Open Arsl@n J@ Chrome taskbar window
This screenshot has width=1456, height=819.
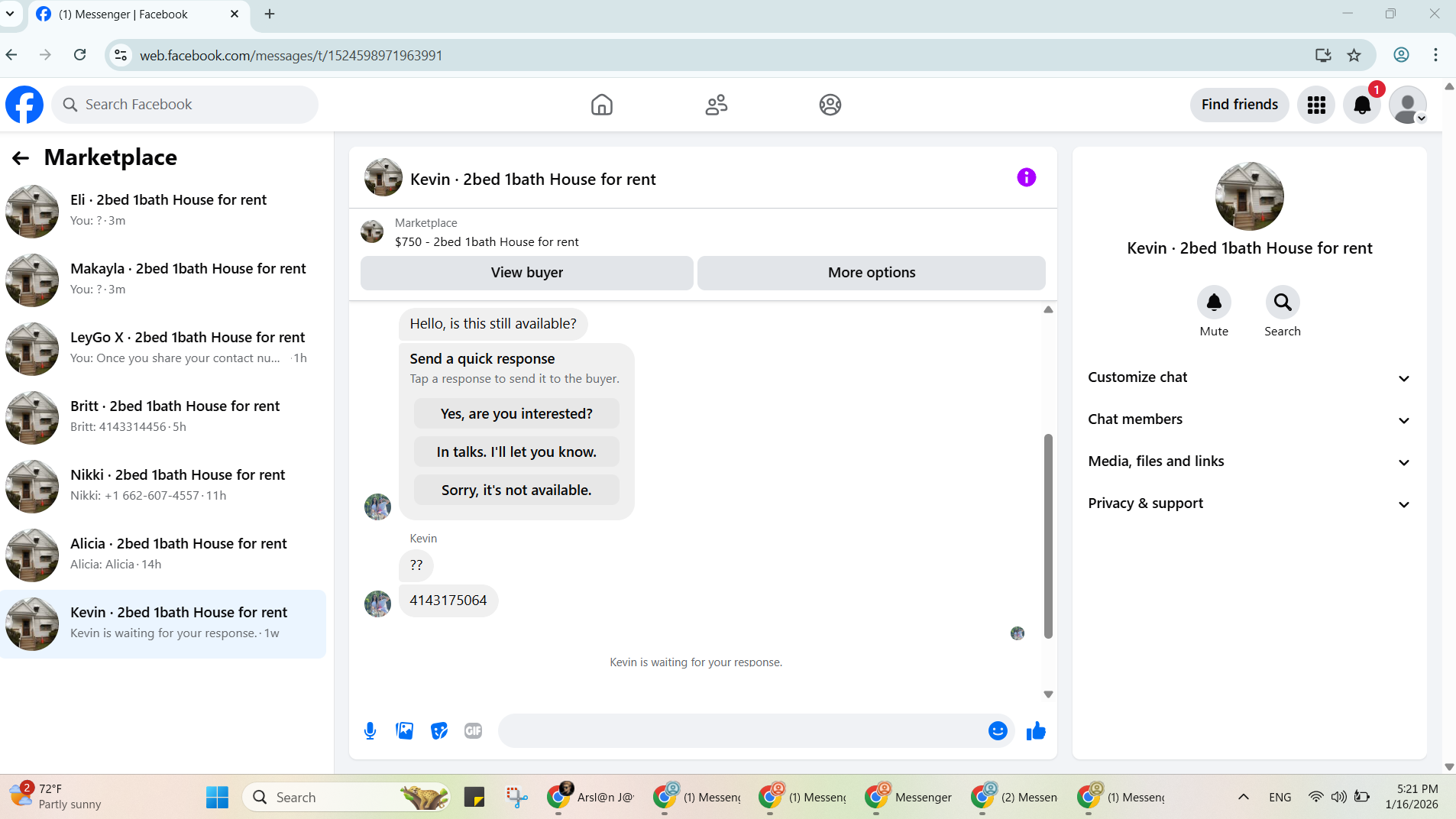point(592,798)
